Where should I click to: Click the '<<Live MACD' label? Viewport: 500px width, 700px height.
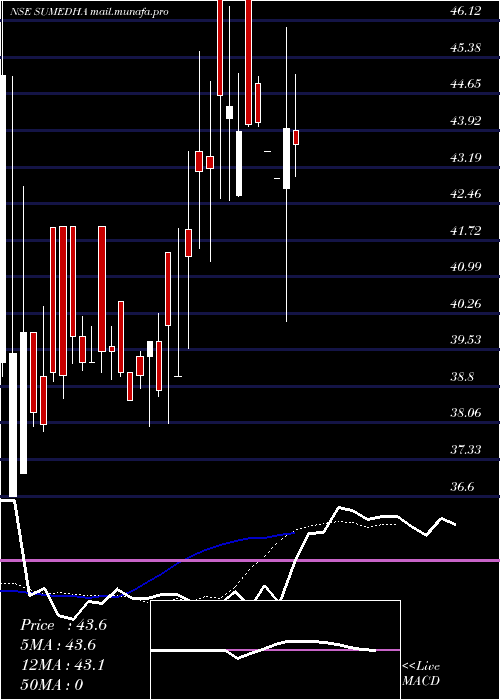point(421,674)
